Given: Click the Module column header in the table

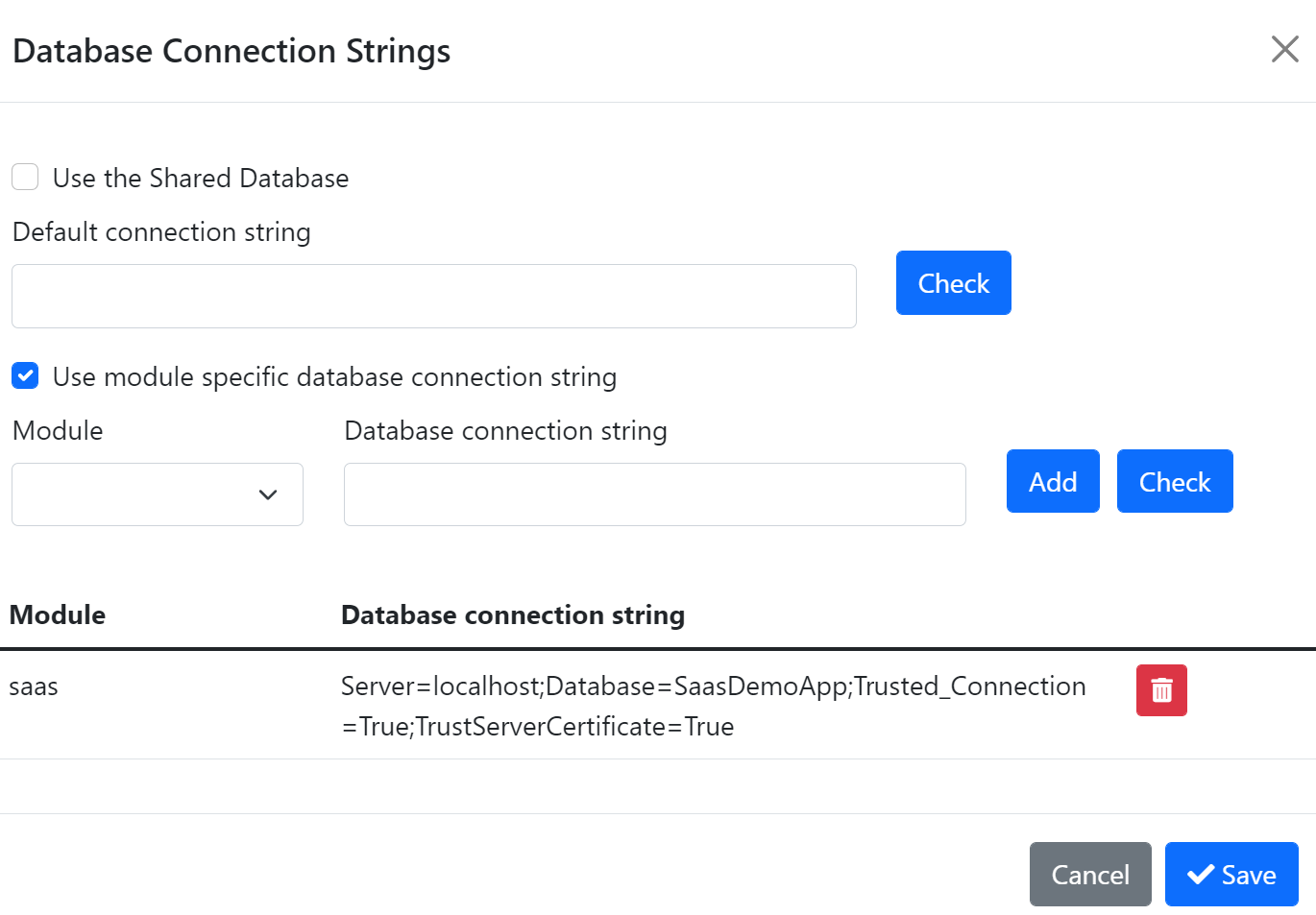Looking at the screenshot, I should (x=58, y=615).
